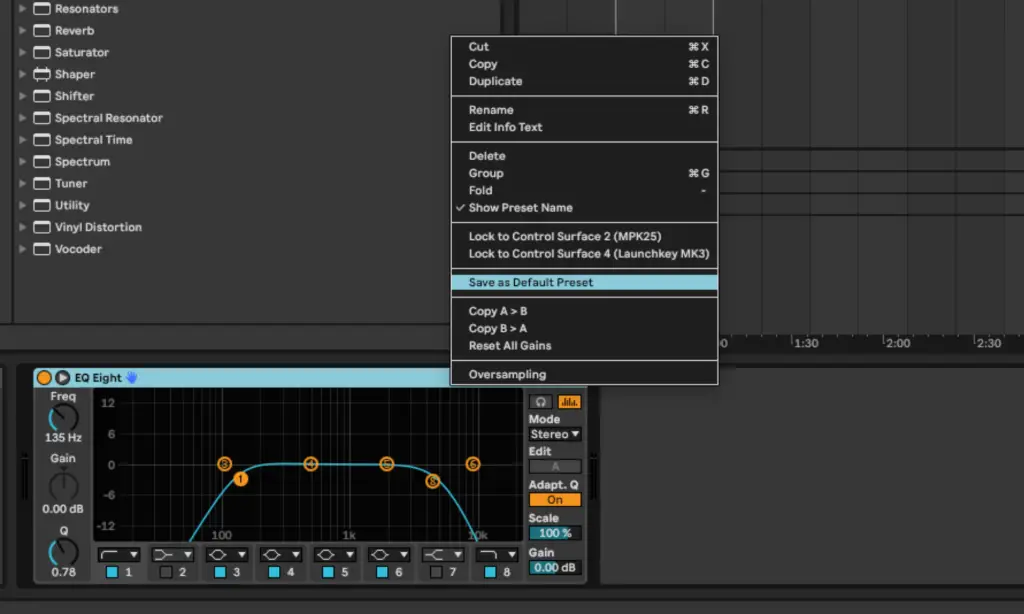Image resolution: width=1024 pixels, height=614 pixels.
Task: Choose Reset All Gains
Action: click(x=584, y=346)
